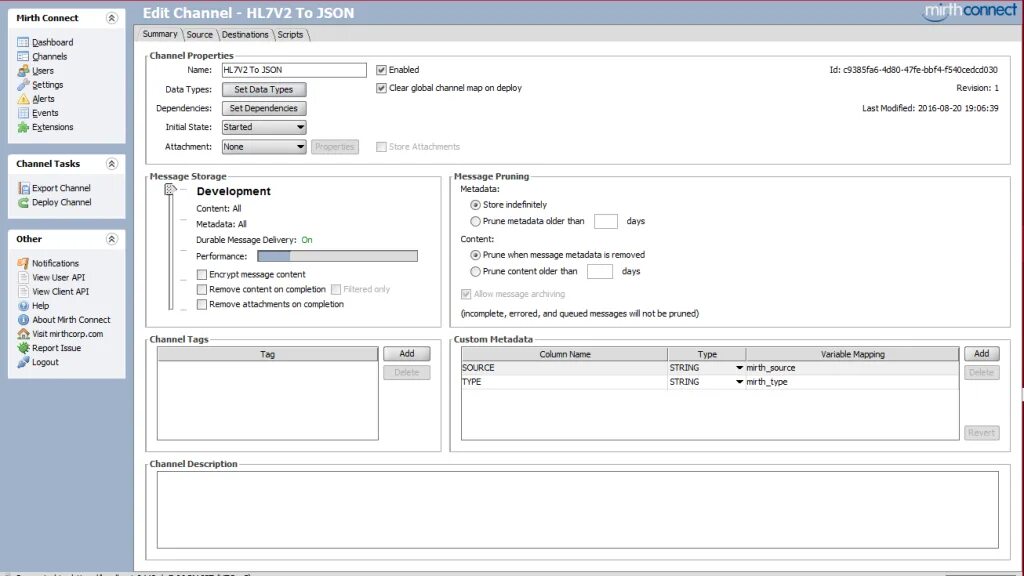
Task: Enable Encrypt message content
Action: 202,275
